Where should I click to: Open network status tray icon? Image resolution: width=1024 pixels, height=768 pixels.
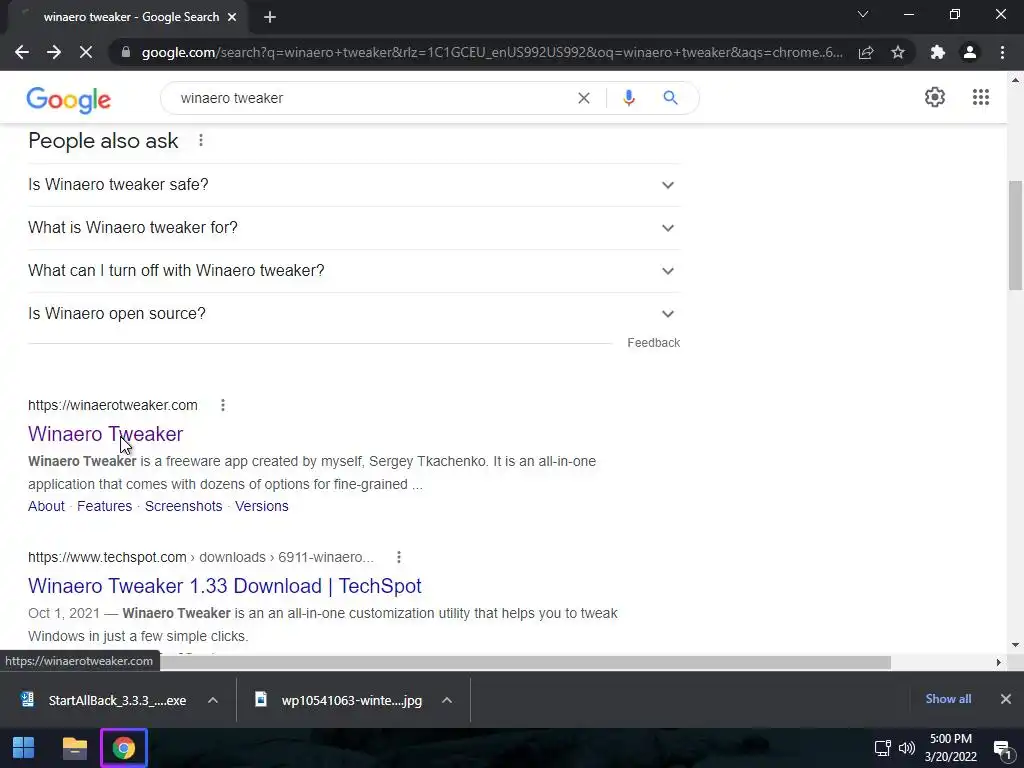tap(882, 748)
